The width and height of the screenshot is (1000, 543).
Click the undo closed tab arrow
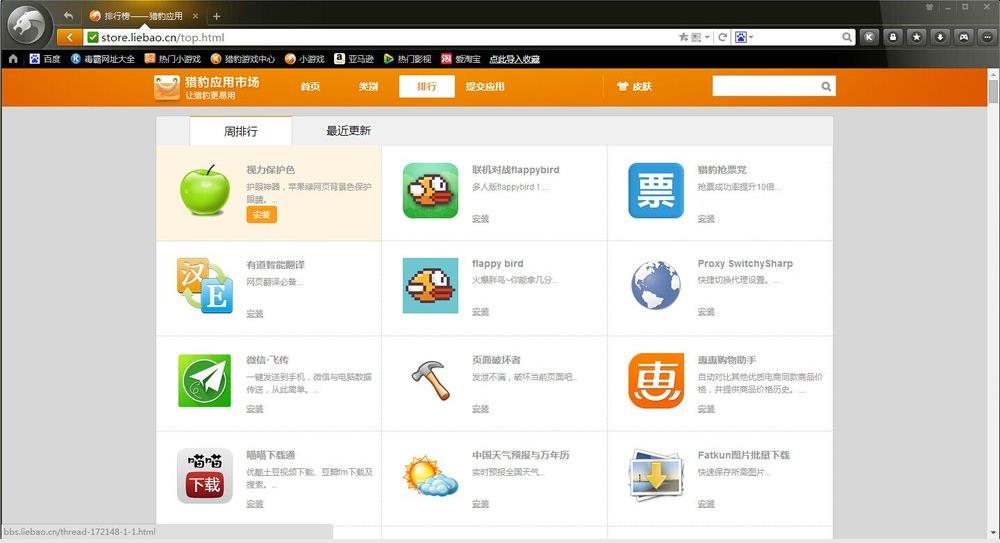coord(68,15)
